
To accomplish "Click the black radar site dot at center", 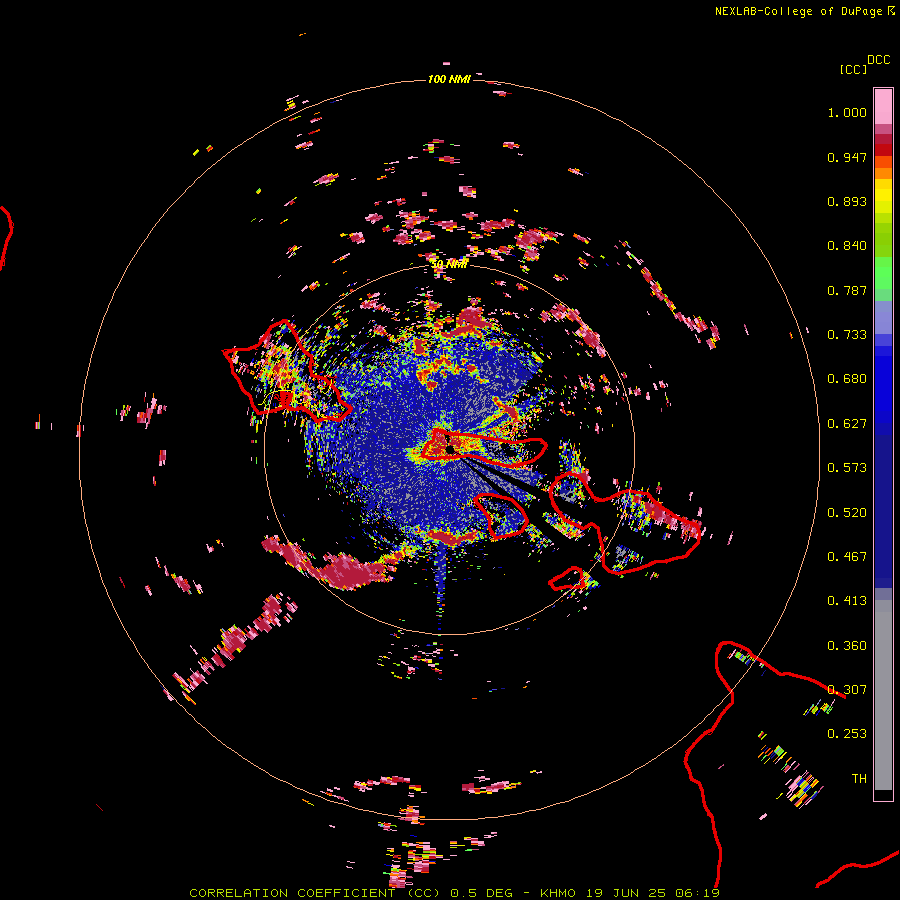I will coord(451,449).
